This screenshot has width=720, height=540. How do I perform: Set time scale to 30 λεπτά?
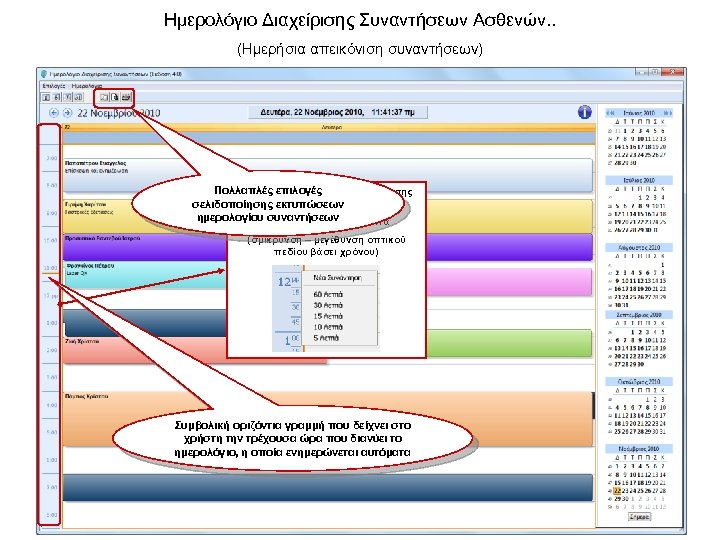328,305
